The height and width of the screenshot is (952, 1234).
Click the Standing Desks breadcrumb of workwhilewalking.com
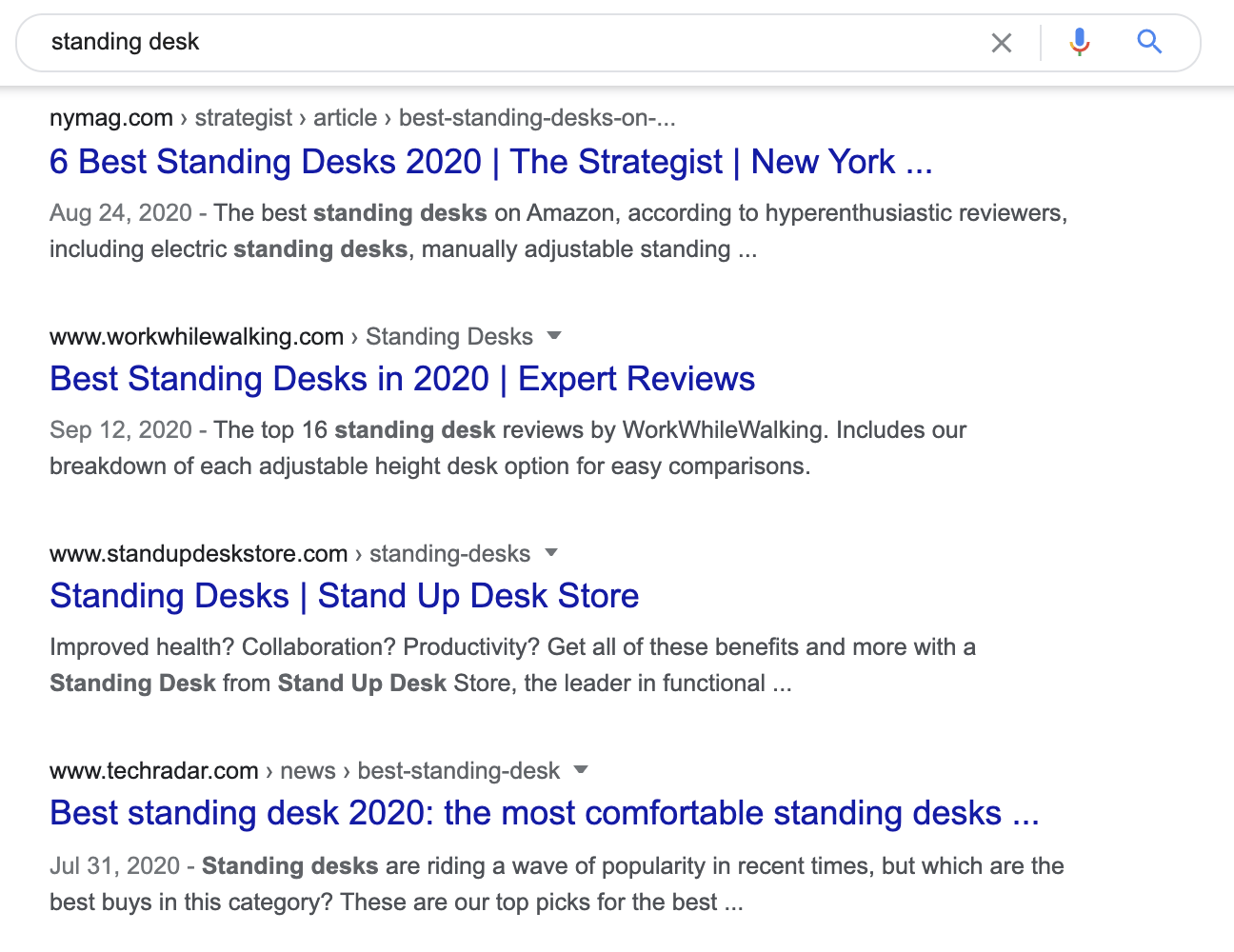pyautogui.click(x=449, y=336)
